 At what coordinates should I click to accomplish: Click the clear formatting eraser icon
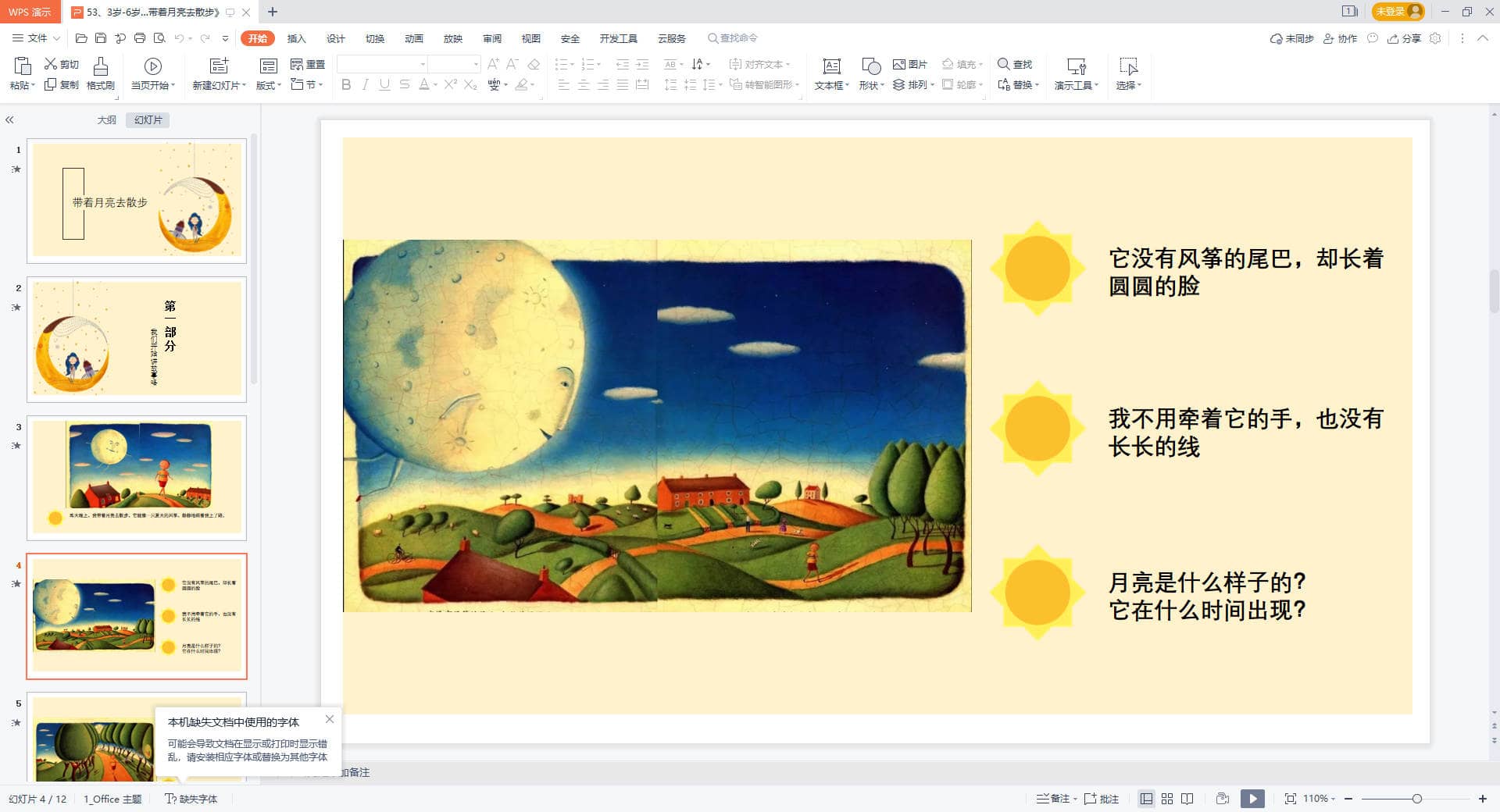(534, 64)
